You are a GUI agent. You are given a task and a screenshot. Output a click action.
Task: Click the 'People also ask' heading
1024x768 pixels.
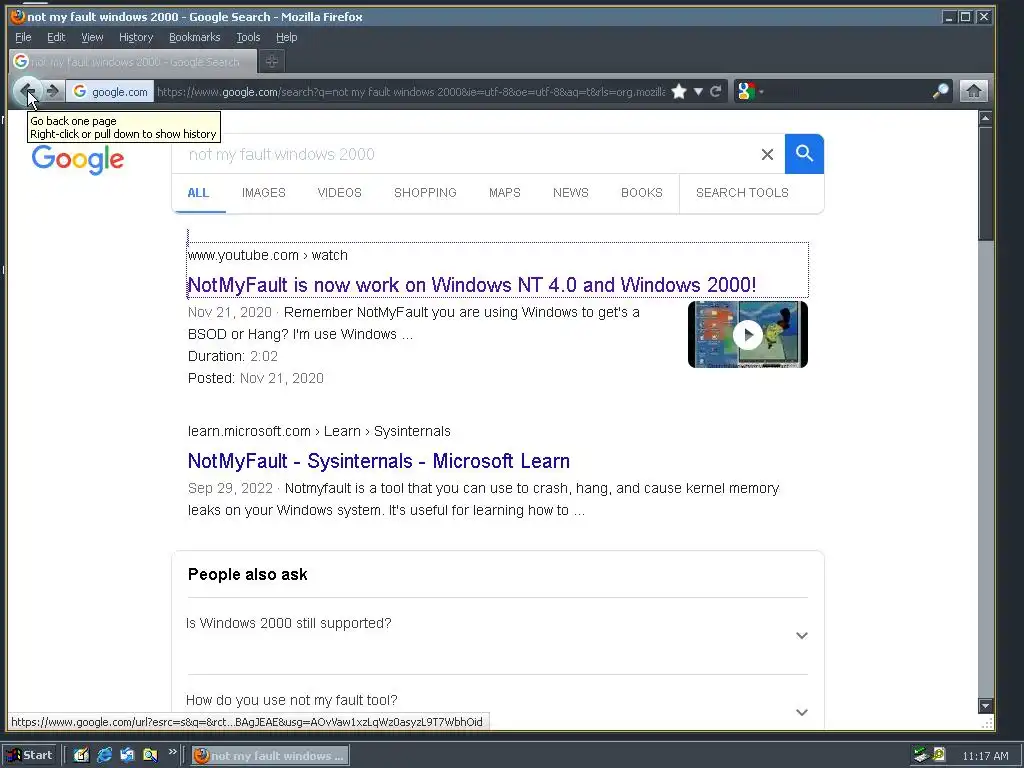coord(248,575)
